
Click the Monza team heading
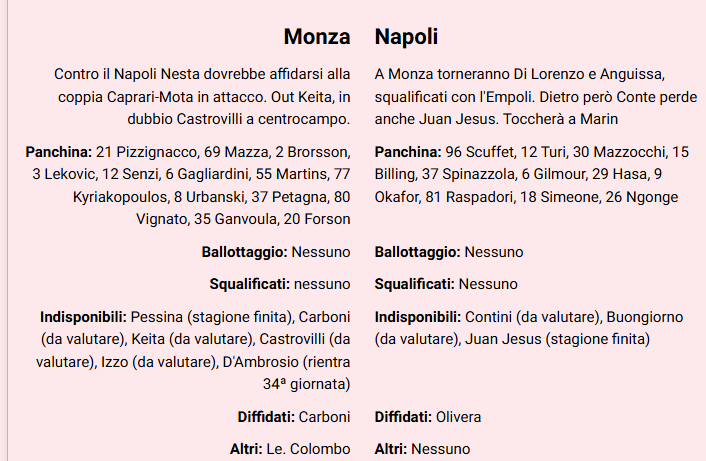(317, 37)
